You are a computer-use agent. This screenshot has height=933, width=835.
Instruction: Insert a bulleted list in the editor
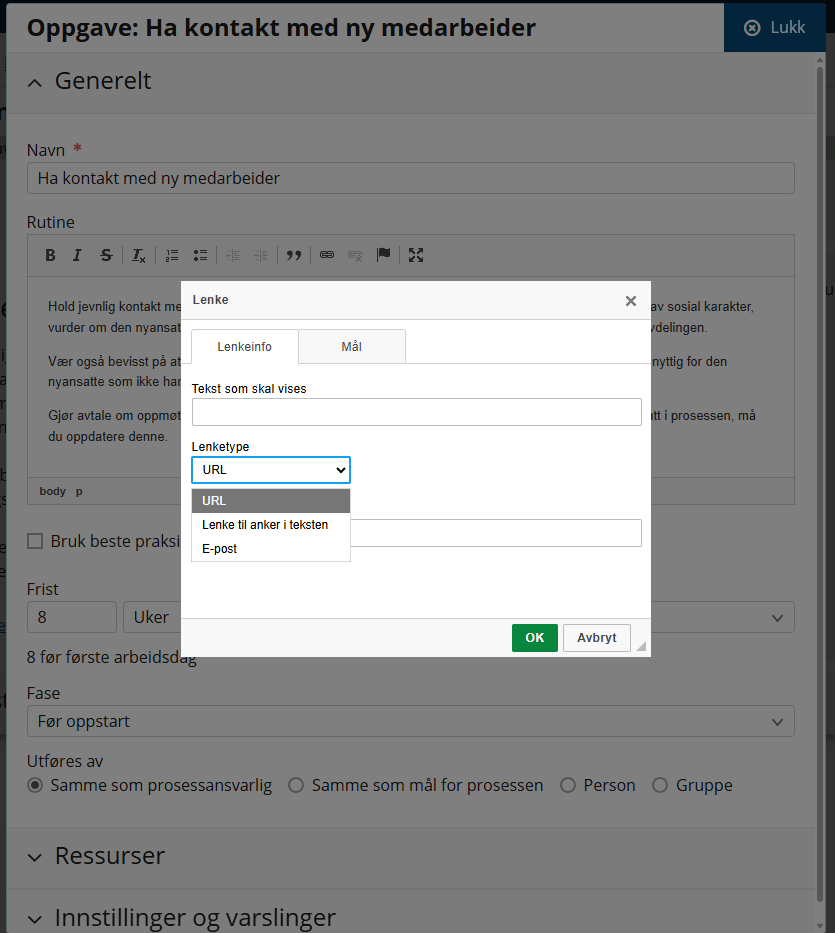click(x=200, y=255)
